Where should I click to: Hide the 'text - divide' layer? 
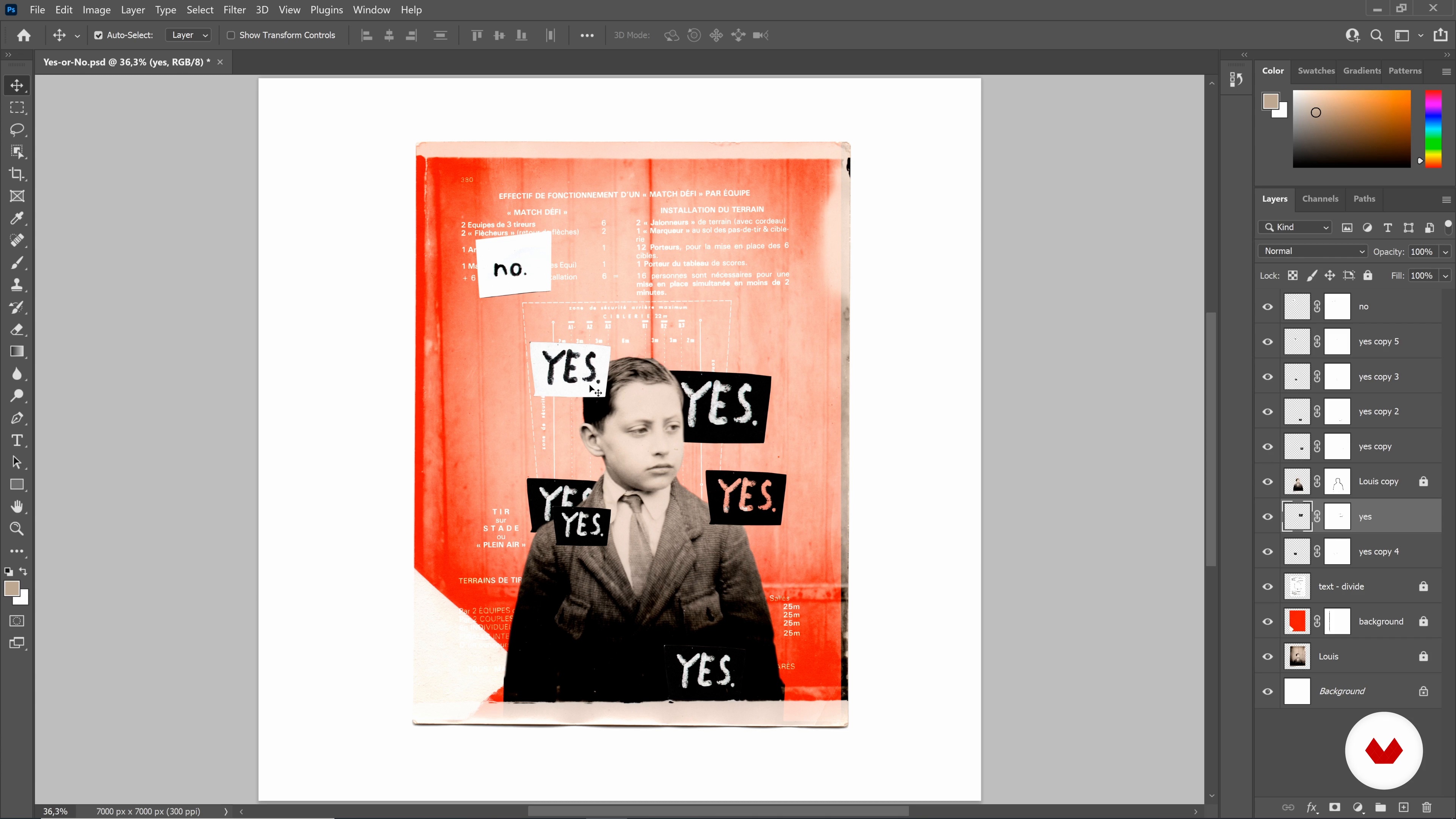1268,587
